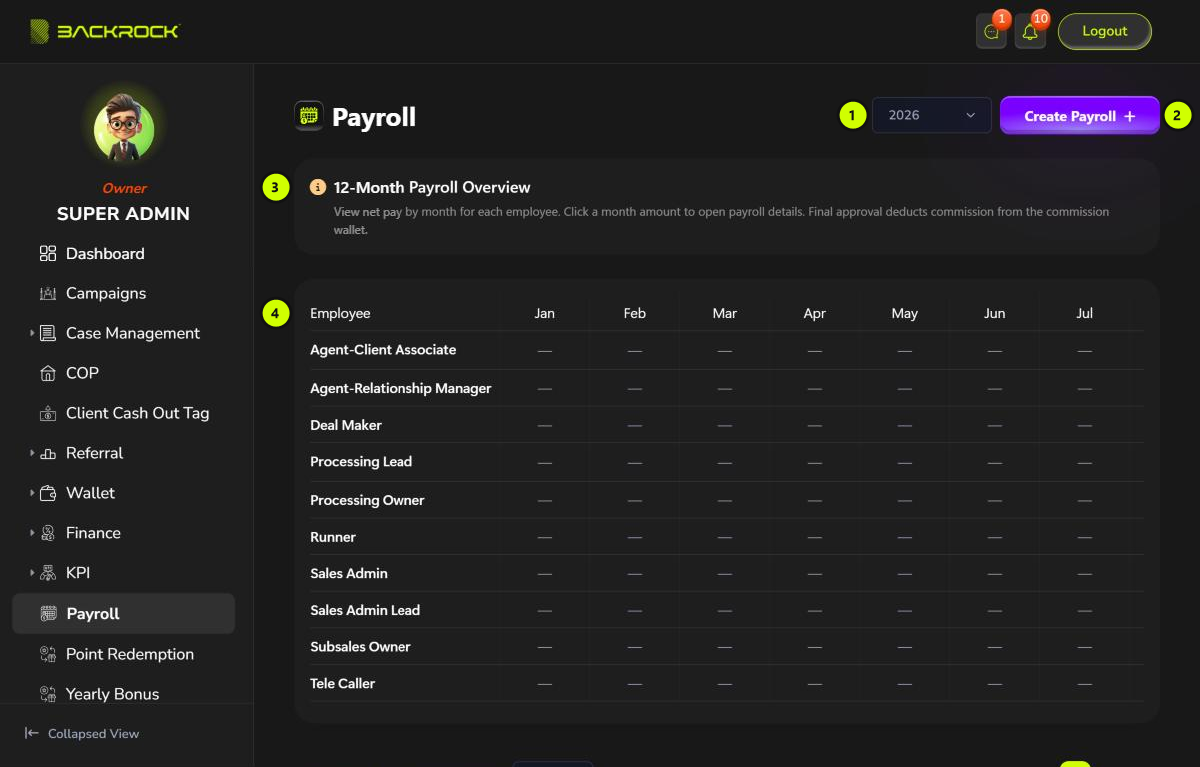Click the Finance sidebar icon

point(48,534)
